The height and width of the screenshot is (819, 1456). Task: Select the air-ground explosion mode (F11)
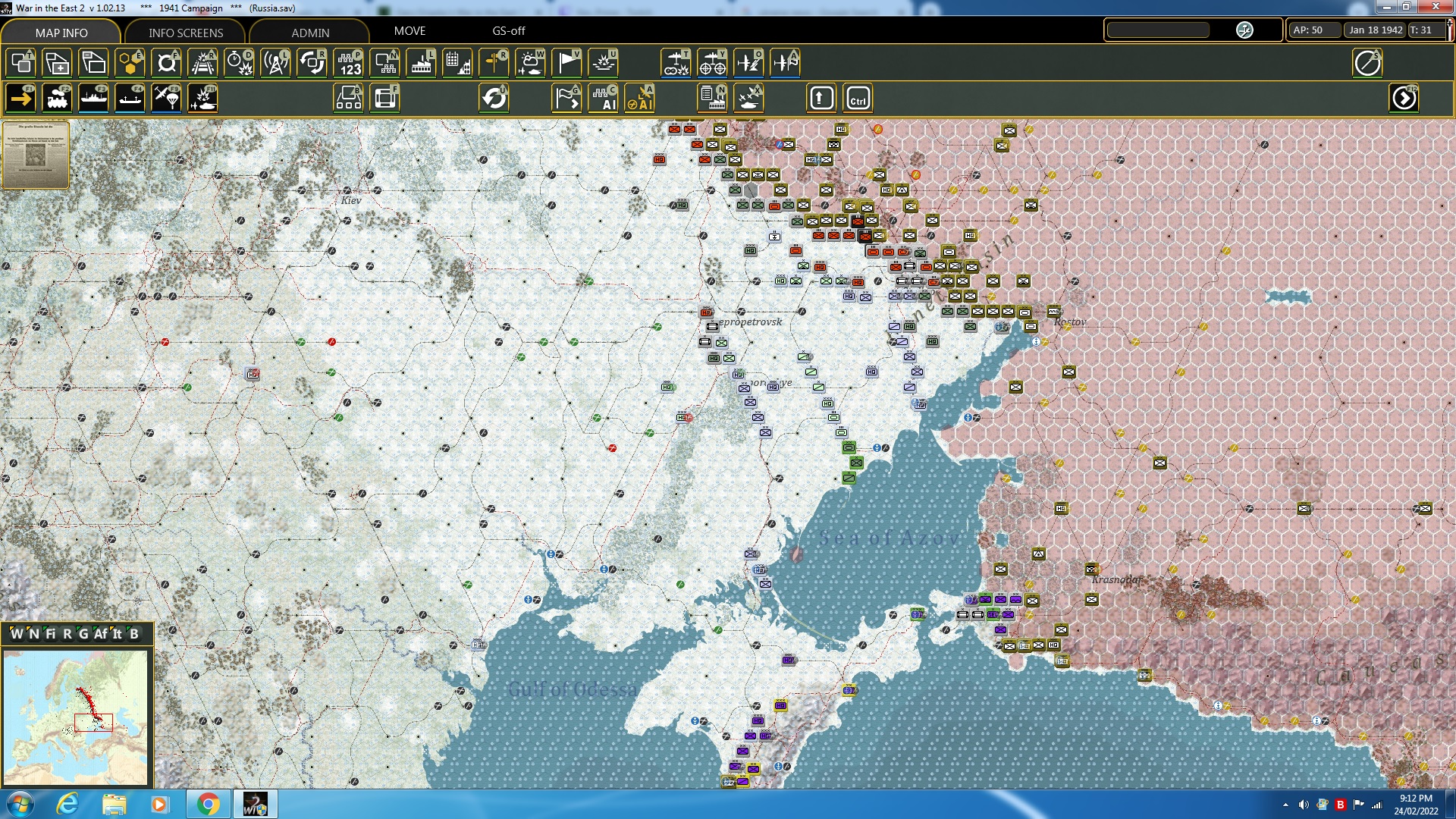(x=203, y=99)
